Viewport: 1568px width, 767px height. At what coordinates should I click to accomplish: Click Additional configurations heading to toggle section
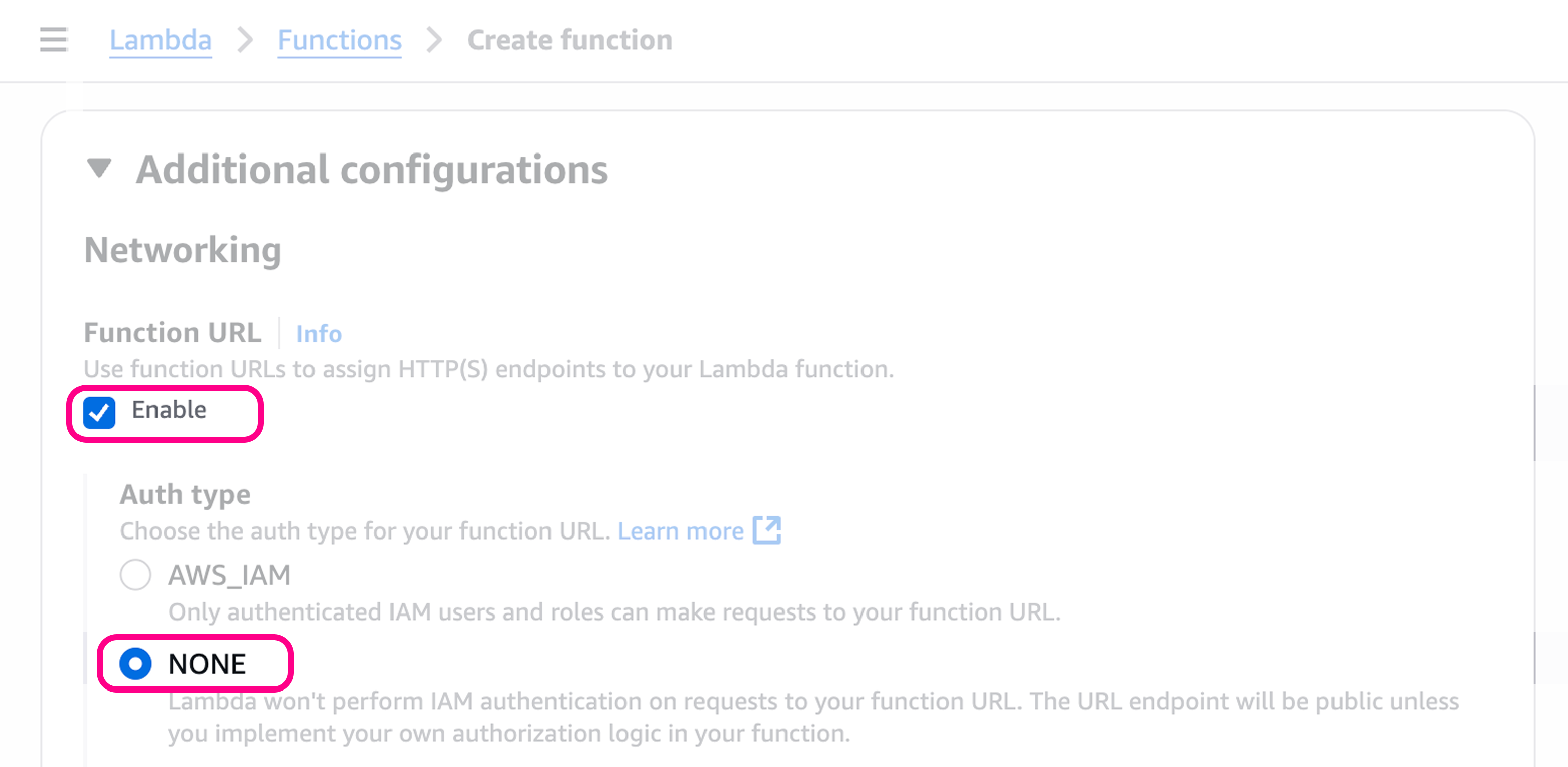click(371, 169)
